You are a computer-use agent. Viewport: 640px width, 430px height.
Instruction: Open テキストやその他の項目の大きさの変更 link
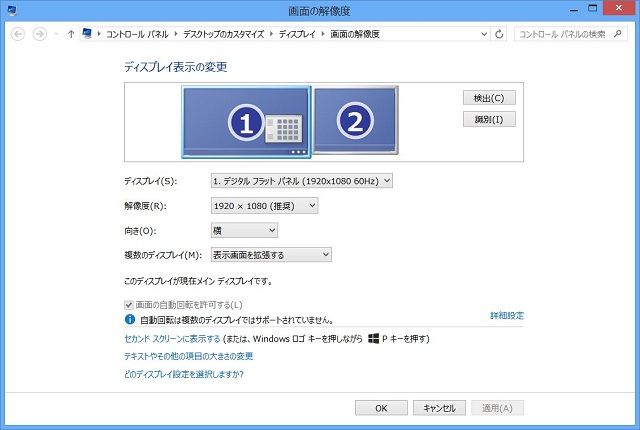click(x=189, y=356)
